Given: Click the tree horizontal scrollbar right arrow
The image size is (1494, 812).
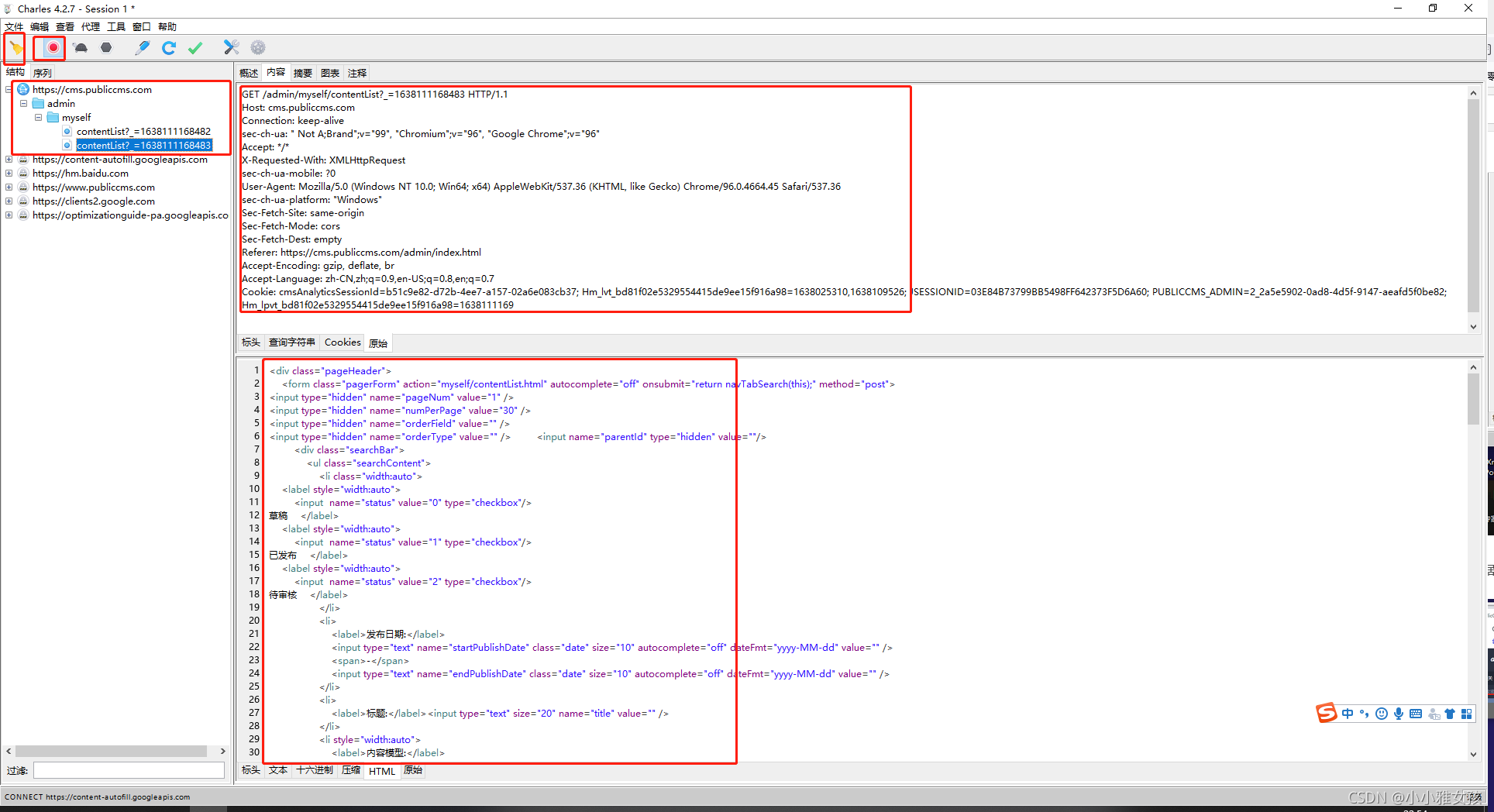Looking at the screenshot, I should click(222, 752).
